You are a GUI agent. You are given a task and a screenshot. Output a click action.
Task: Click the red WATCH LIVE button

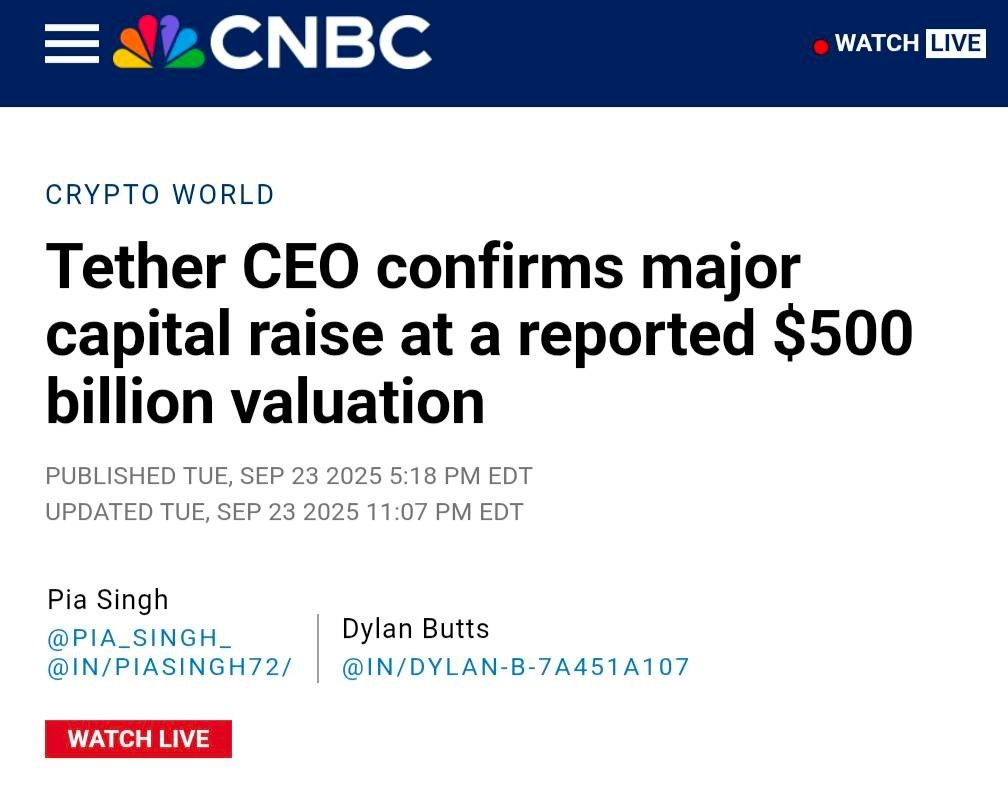point(138,739)
